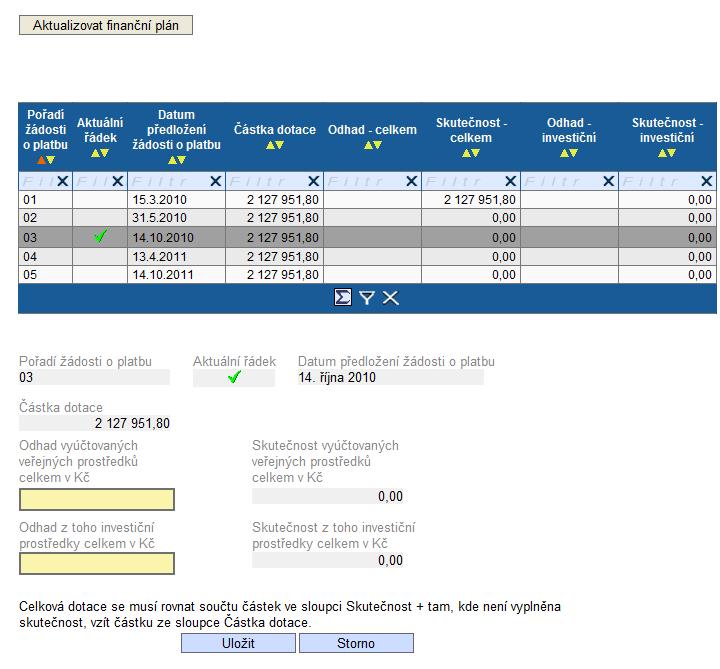Image resolution: width=720 pixels, height=669 pixels.
Task: Click Pořadí žádosti o platbu field value 03
Action: click(x=94, y=377)
